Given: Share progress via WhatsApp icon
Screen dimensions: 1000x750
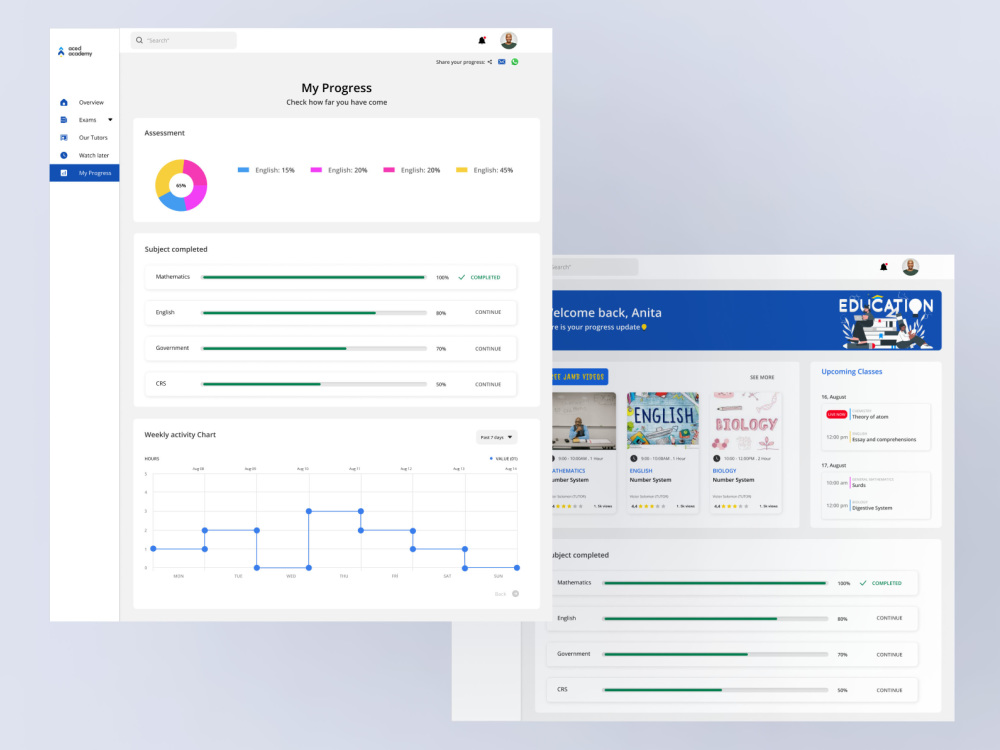Looking at the screenshot, I should [515, 62].
